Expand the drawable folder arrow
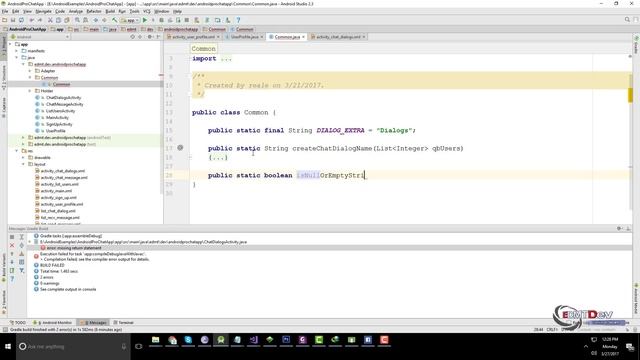This screenshot has height=360, width=640. pos(23,158)
